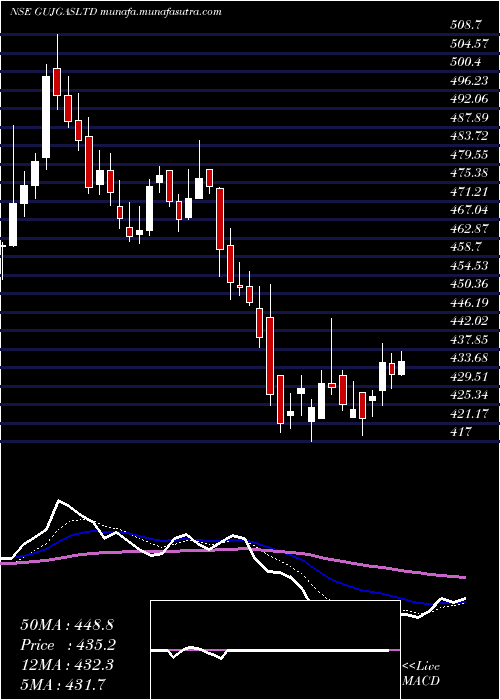Select the 450.36 price axis label
The width and height of the screenshot is (500, 700).
[x=469, y=285]
